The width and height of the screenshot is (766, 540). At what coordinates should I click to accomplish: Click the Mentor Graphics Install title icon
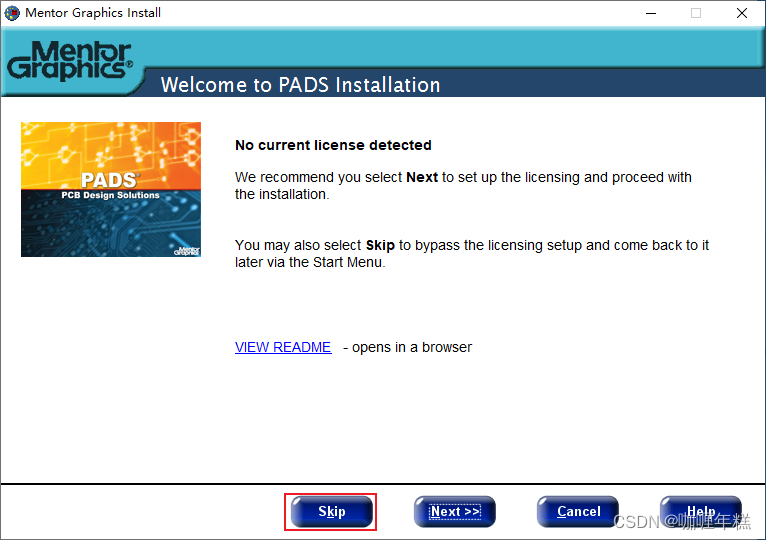[x=12, y=13]
